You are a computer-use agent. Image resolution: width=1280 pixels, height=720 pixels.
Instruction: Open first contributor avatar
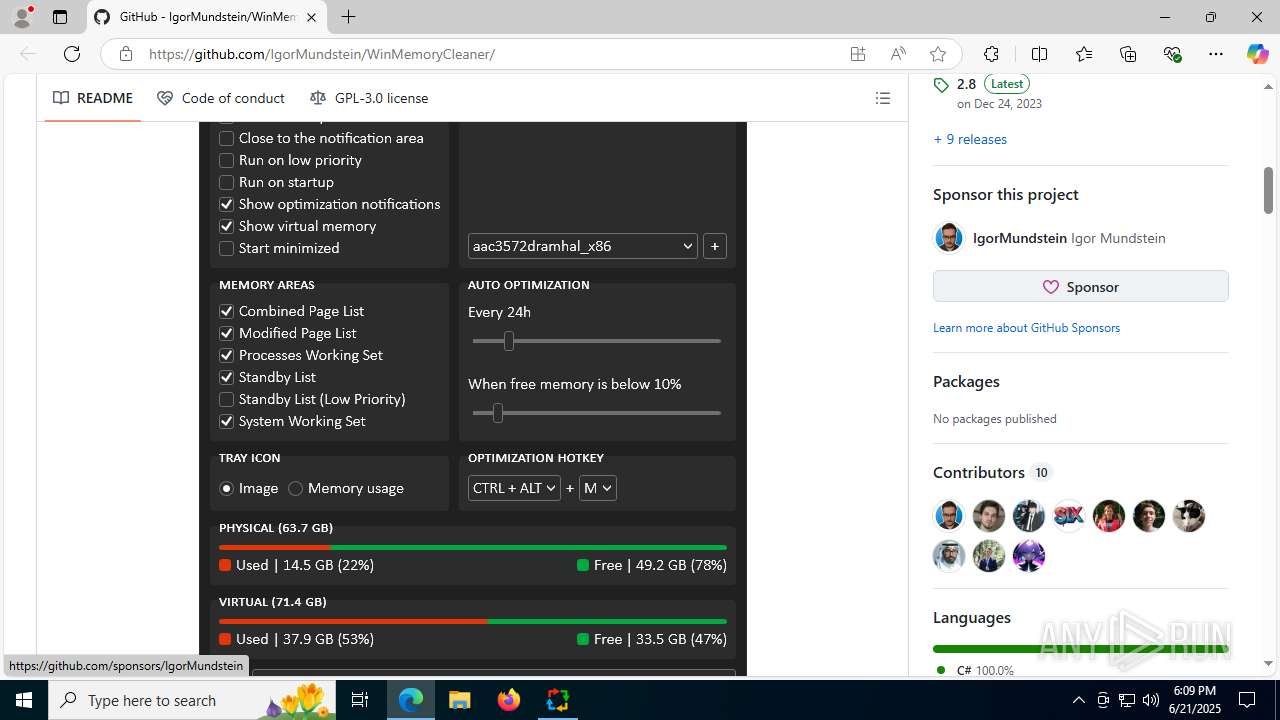[949, 516]
